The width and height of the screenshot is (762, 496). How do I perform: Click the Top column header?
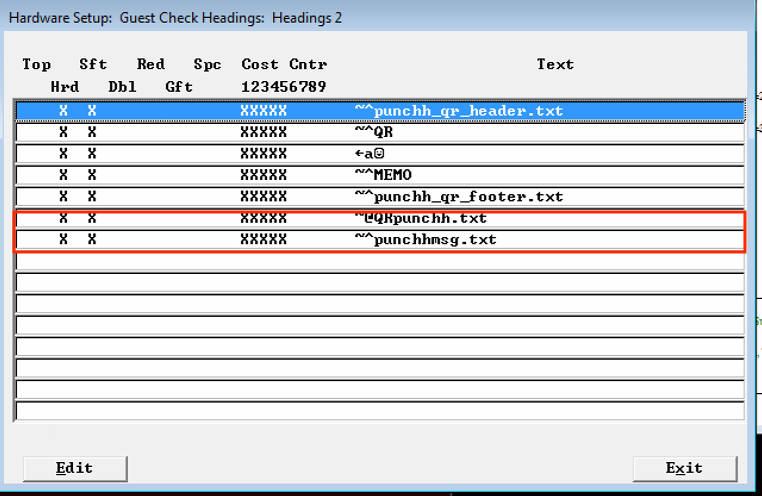point(36,65)
